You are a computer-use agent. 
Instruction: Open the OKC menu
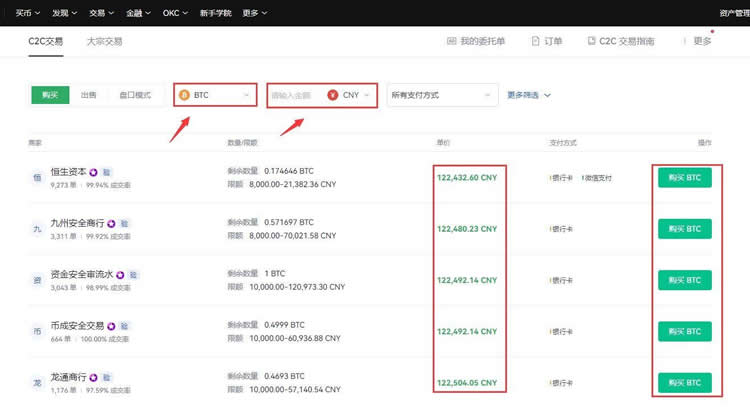click(x=175, y=13)
